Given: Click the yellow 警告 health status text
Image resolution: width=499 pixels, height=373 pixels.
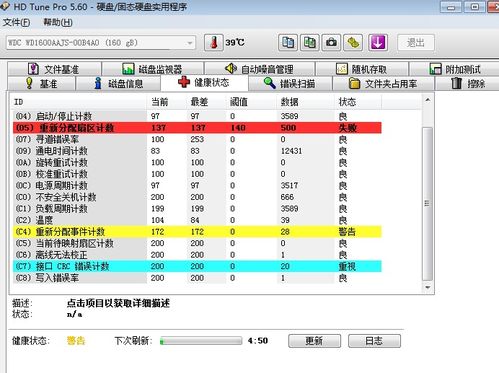Looking at the screenshot, I should pyautogui.click(x=76, y=341).
